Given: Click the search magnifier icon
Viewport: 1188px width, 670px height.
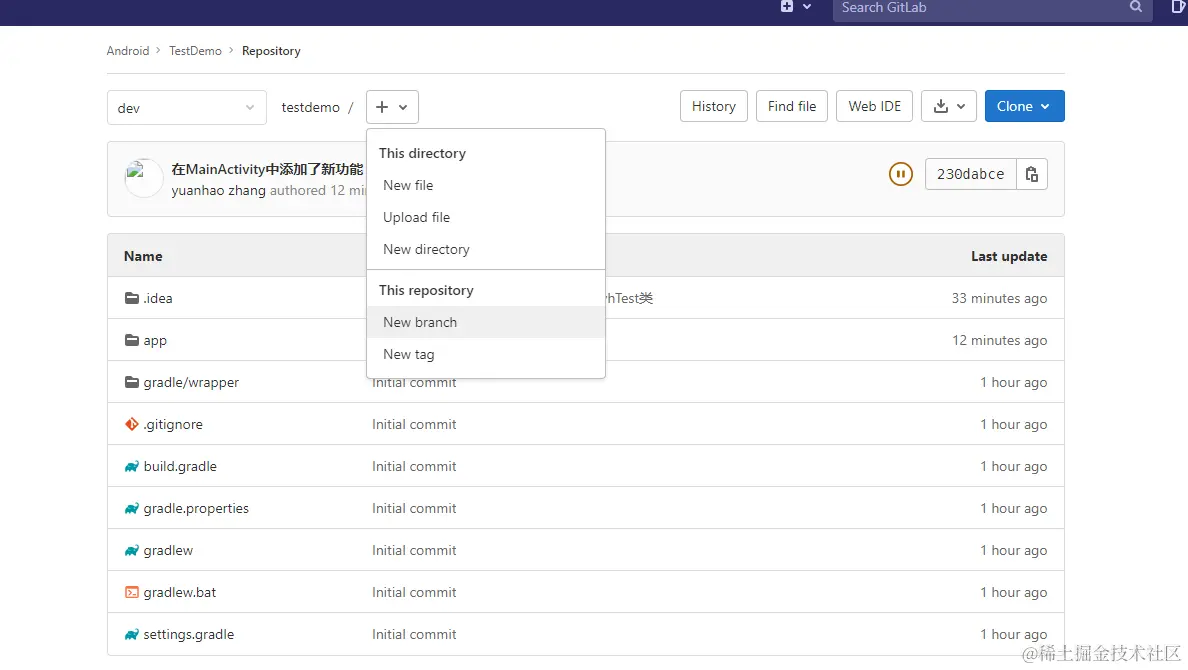Looking at the screenshot, I should point(1135,7).
